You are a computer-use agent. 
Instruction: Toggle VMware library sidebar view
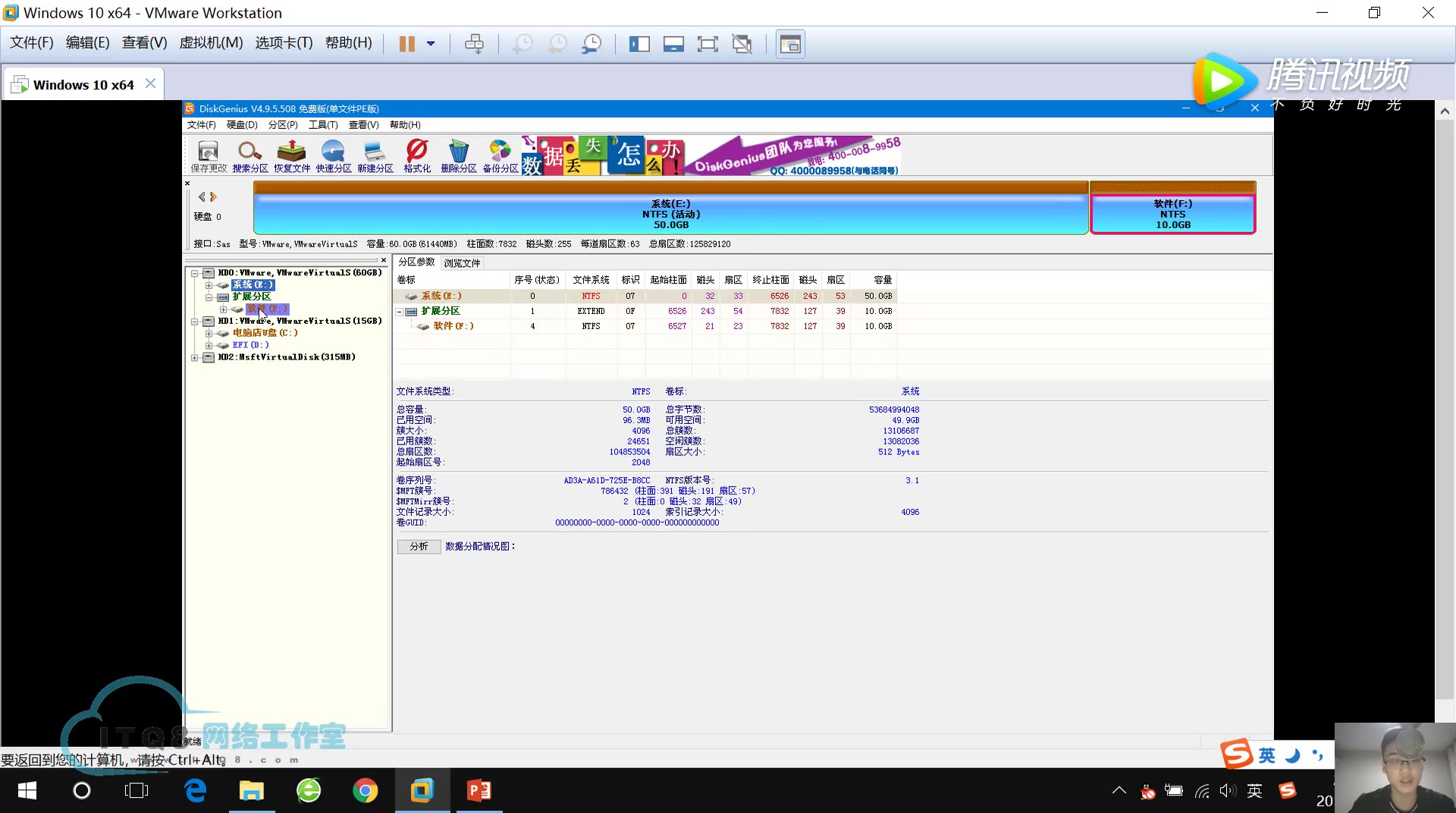[639, 44]
